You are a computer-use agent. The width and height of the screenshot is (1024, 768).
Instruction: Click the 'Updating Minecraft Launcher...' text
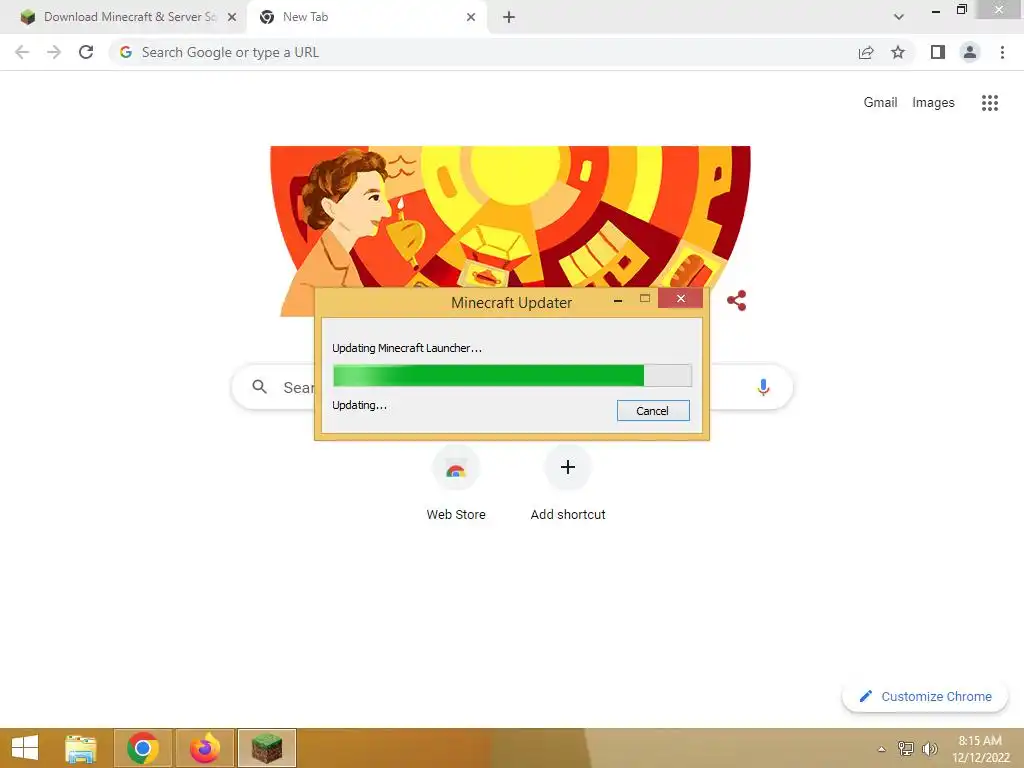[407, 348]
